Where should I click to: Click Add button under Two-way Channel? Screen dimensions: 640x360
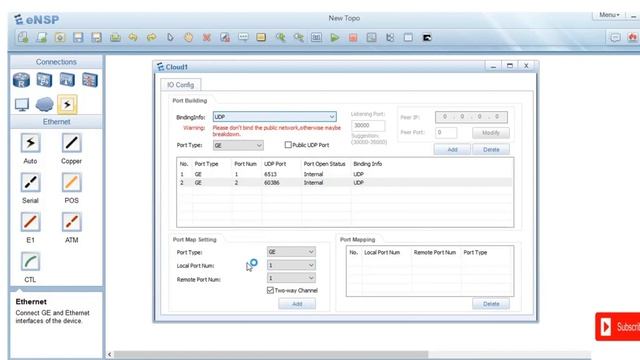point(297,304)
